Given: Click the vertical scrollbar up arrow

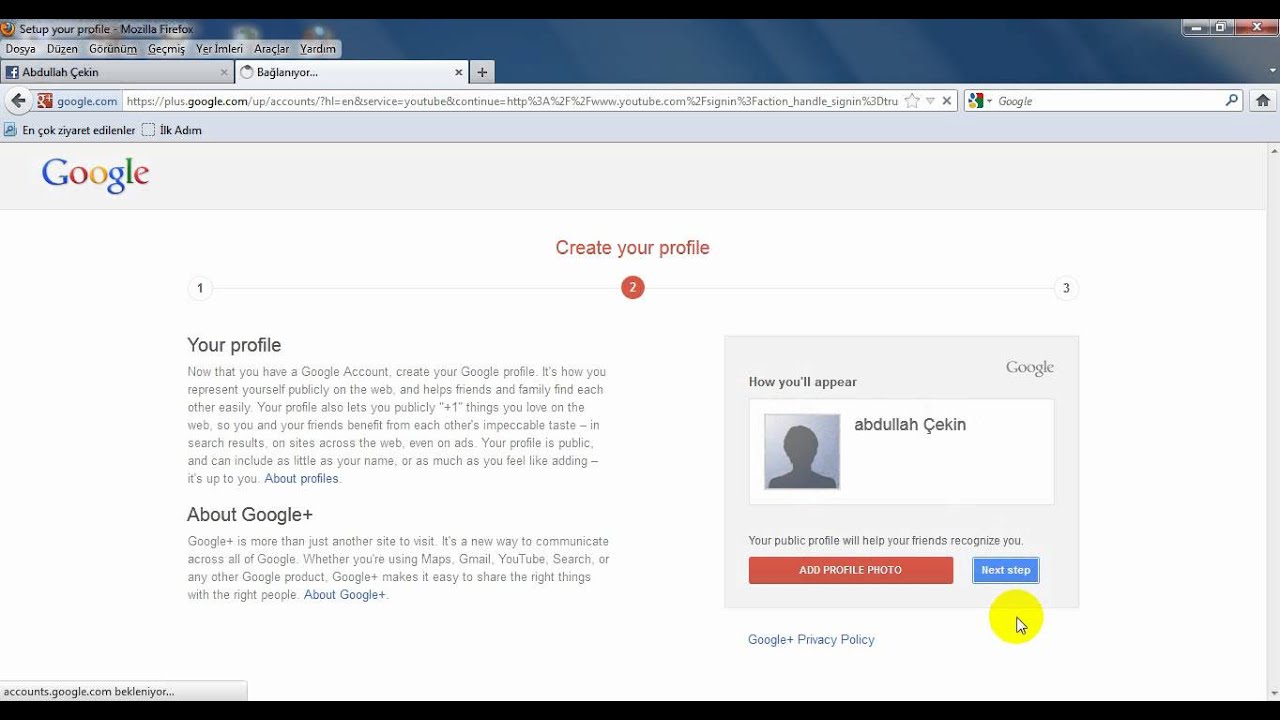Looking at the screenshot, I should click(1273, 150).
